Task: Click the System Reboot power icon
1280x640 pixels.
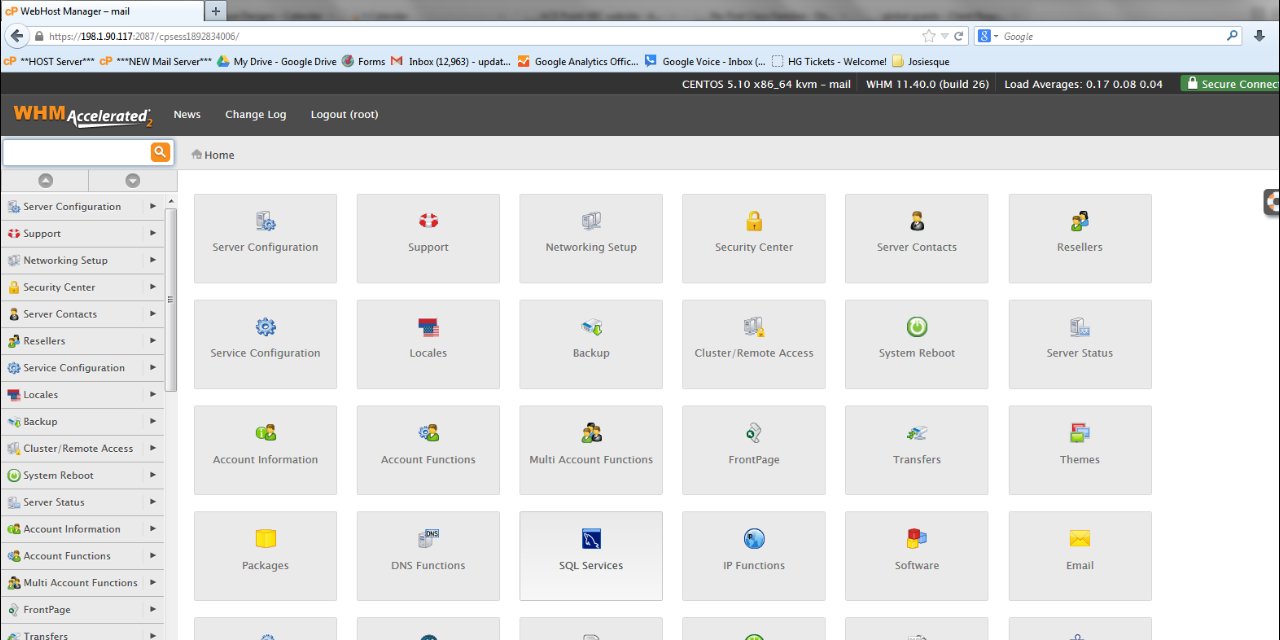Action: [x=917, y=327]
